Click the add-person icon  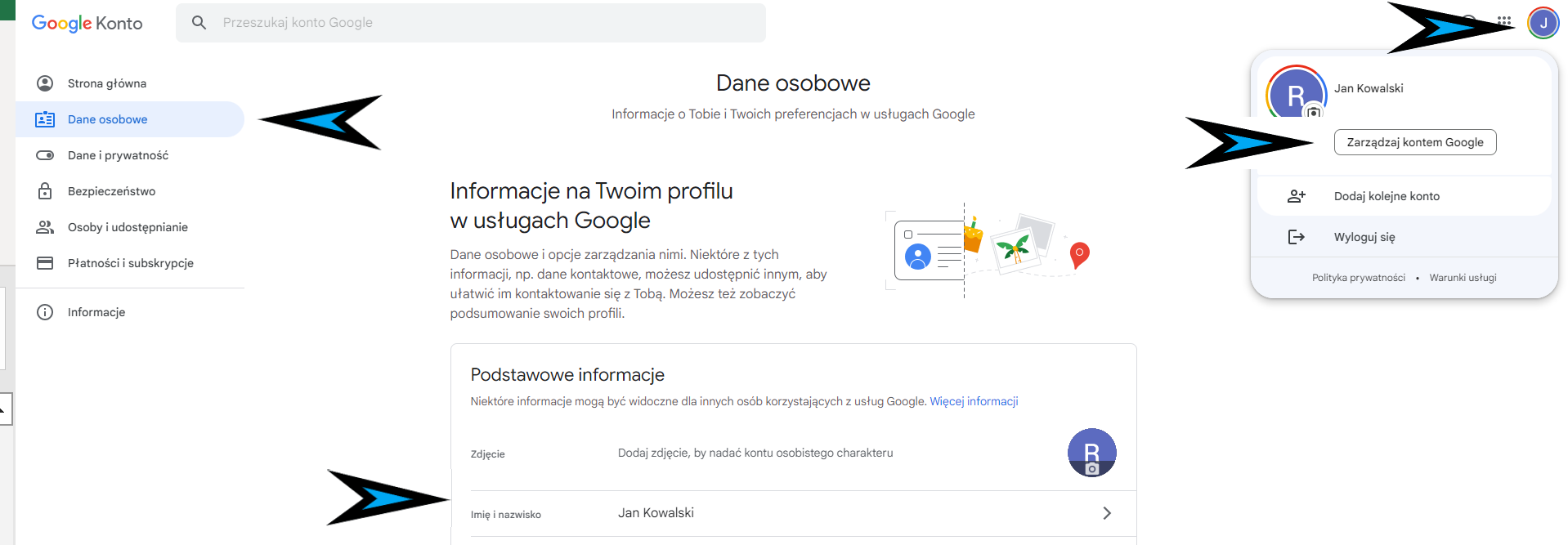[1297, 196]
